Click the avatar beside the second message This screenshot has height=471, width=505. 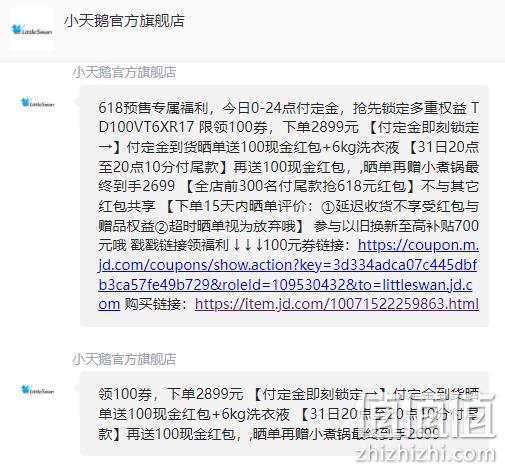(x=37, y=390)
